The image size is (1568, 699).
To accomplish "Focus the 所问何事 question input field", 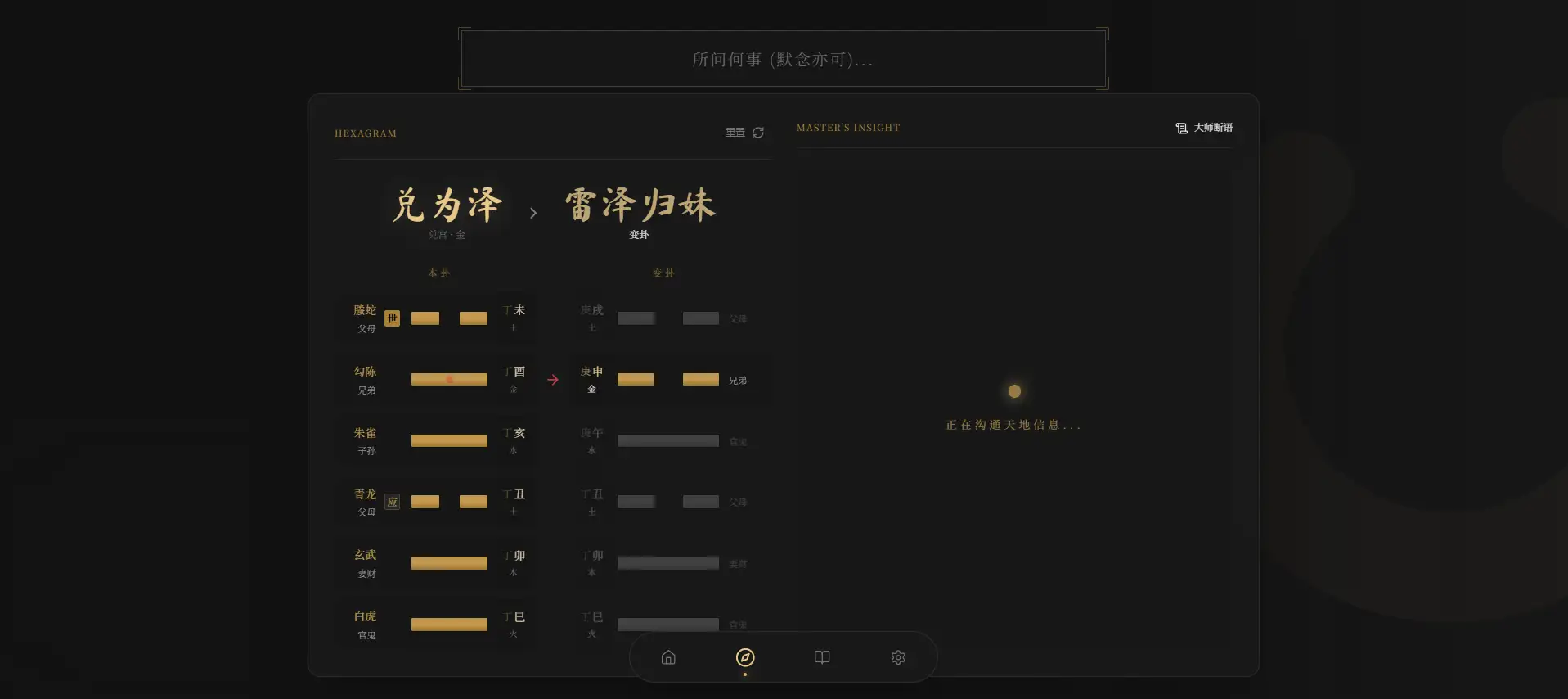I will (x=783, y=59).
